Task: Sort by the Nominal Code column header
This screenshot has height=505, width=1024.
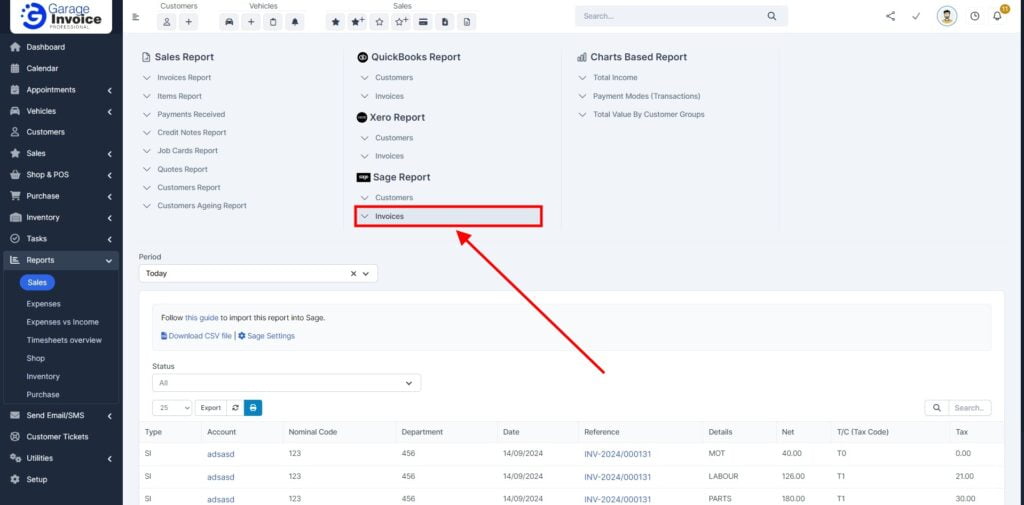Action: coord(313,432)
